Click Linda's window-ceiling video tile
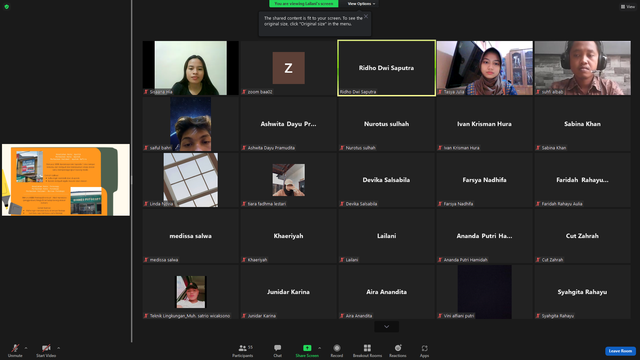The height and width of the screenshot is (360, 640). 191,180
